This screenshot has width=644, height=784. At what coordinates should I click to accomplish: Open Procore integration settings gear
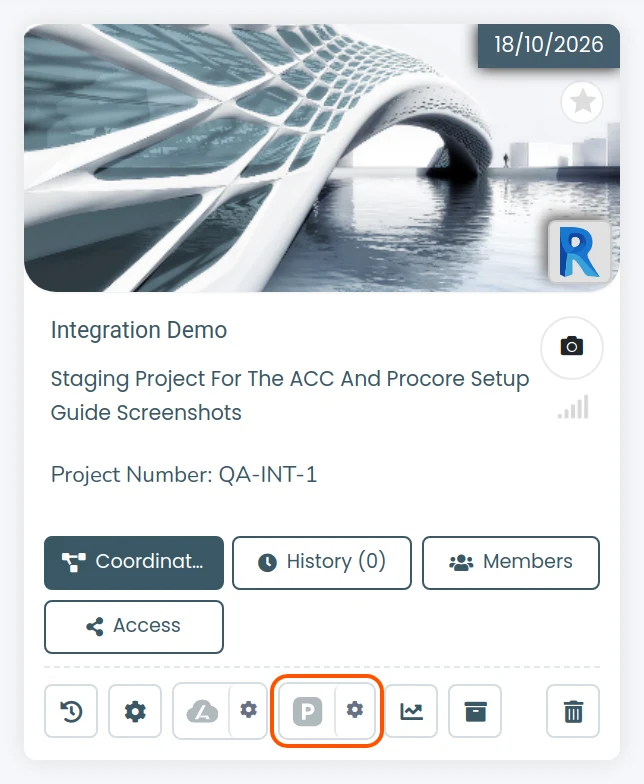click(x=355, y=710)
